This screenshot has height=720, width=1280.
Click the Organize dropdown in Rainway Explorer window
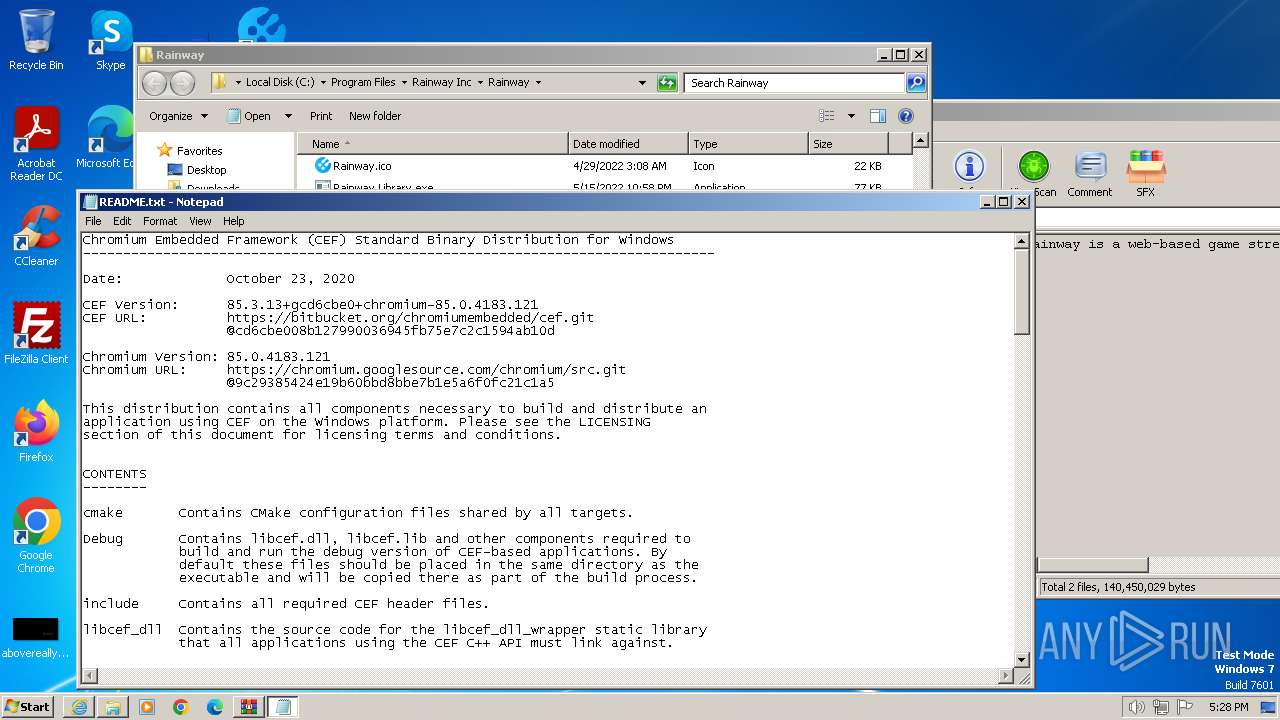tap(178, 116)
